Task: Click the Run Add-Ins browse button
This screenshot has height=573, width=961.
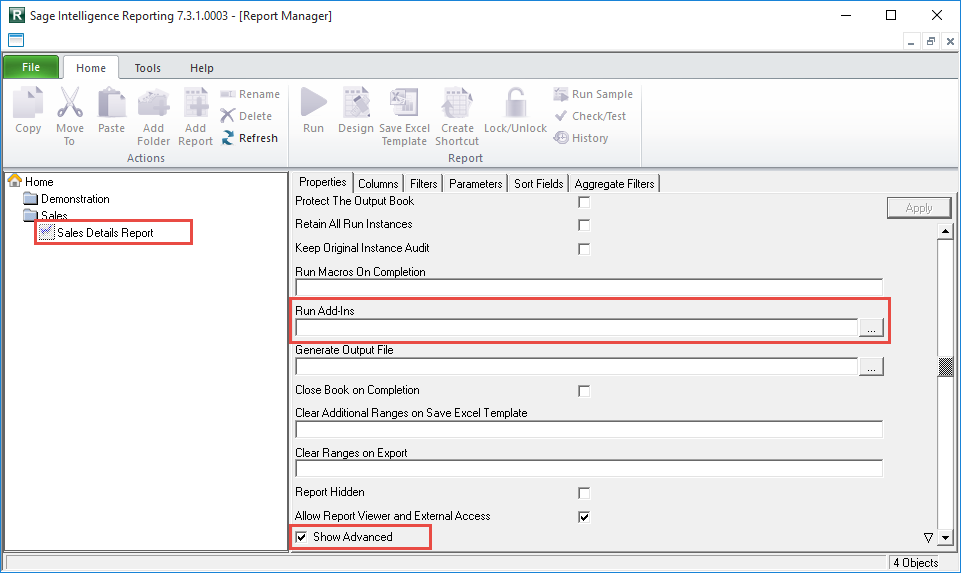Action: point(871,328)
